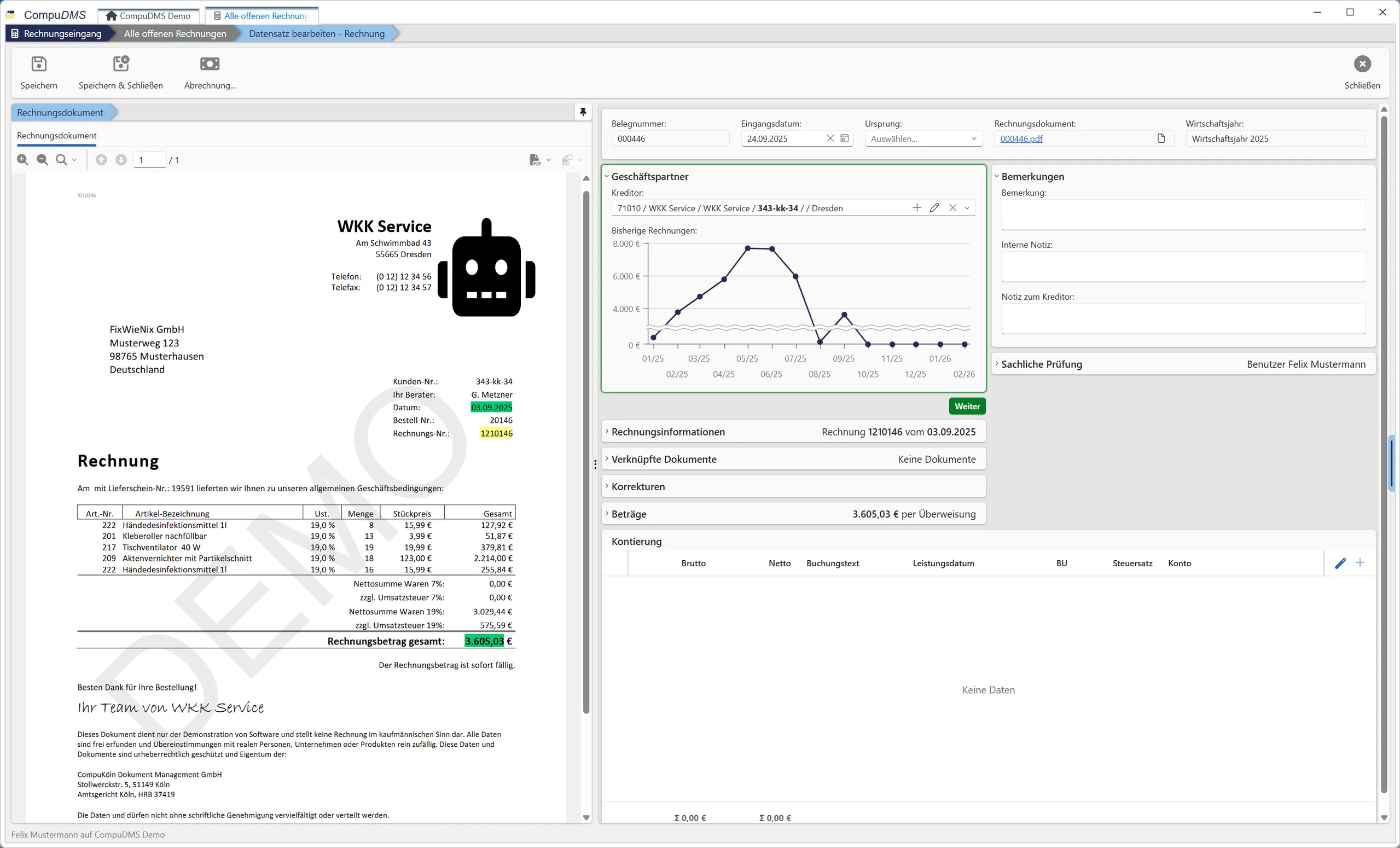The image size is (1400, 848).
Task: Type a note in the Interne Notiz field
Action: [x=1182, y=266]
